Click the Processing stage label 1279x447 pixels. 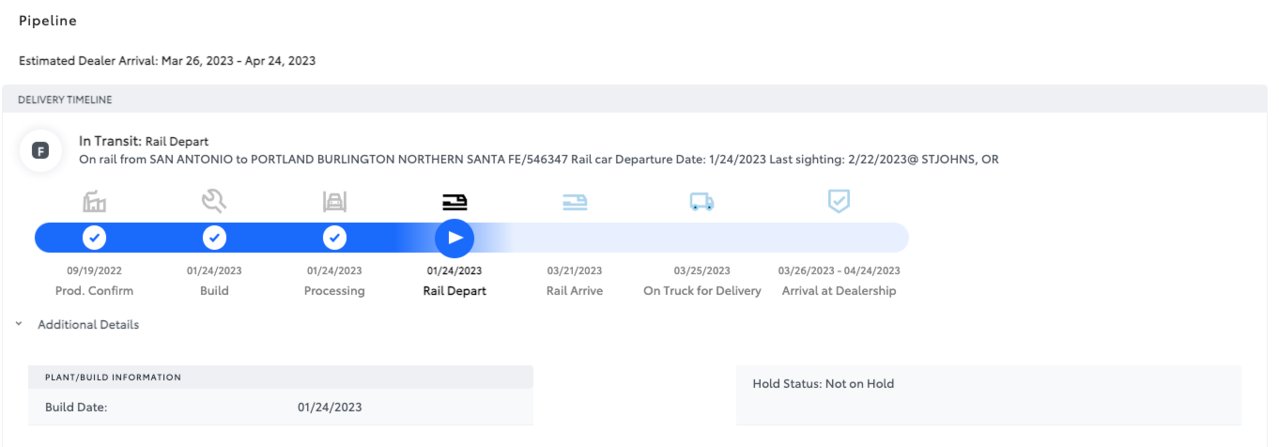(x=334, y=291)
